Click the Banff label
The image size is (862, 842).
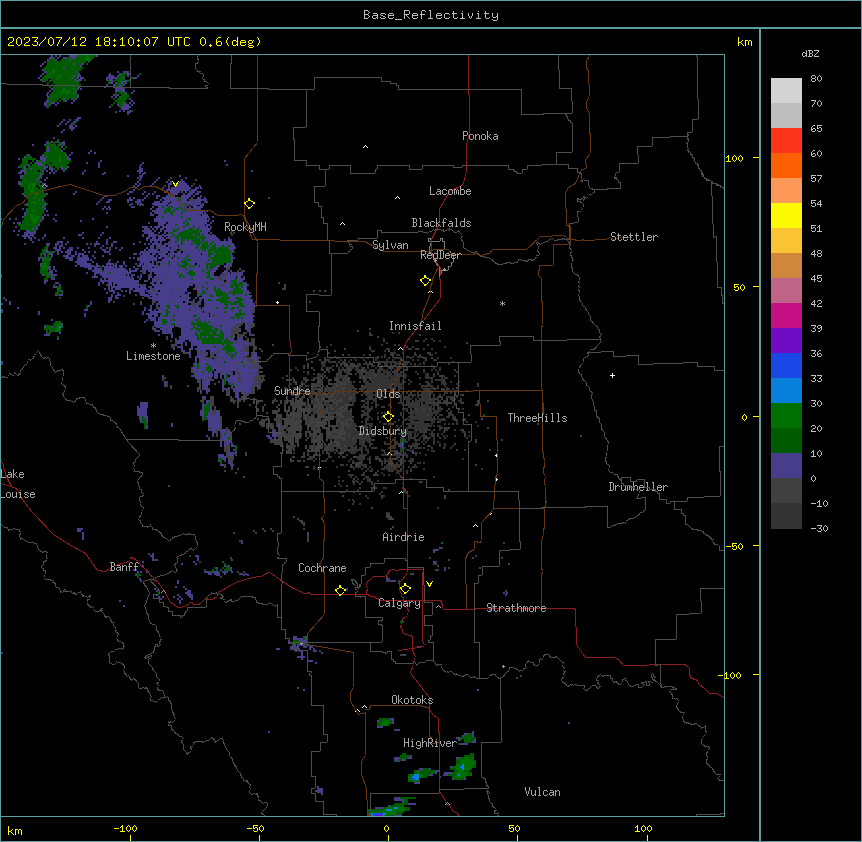[124, 567]
